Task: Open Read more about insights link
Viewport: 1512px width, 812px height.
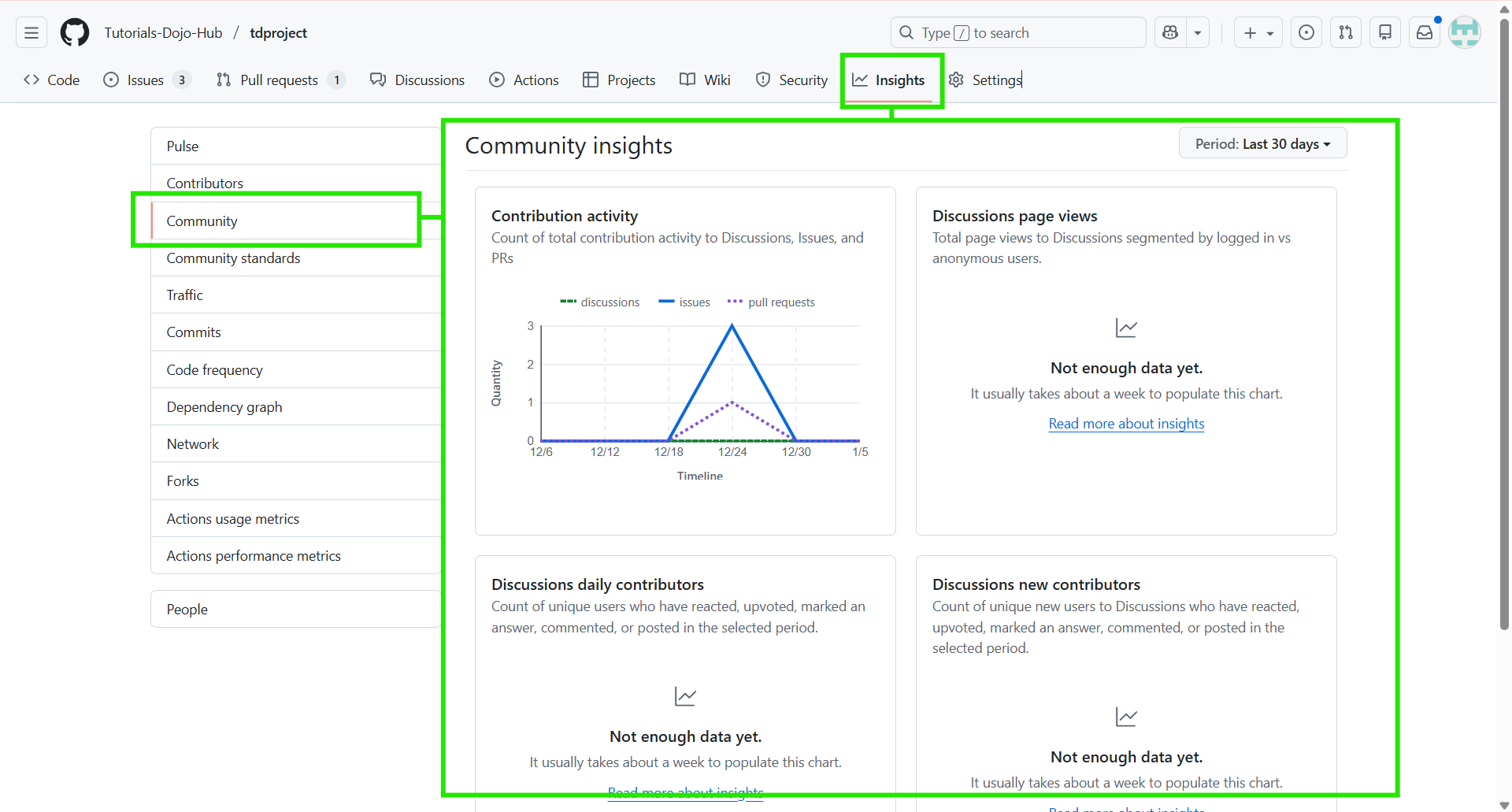Action: (x=1126, y=423)
